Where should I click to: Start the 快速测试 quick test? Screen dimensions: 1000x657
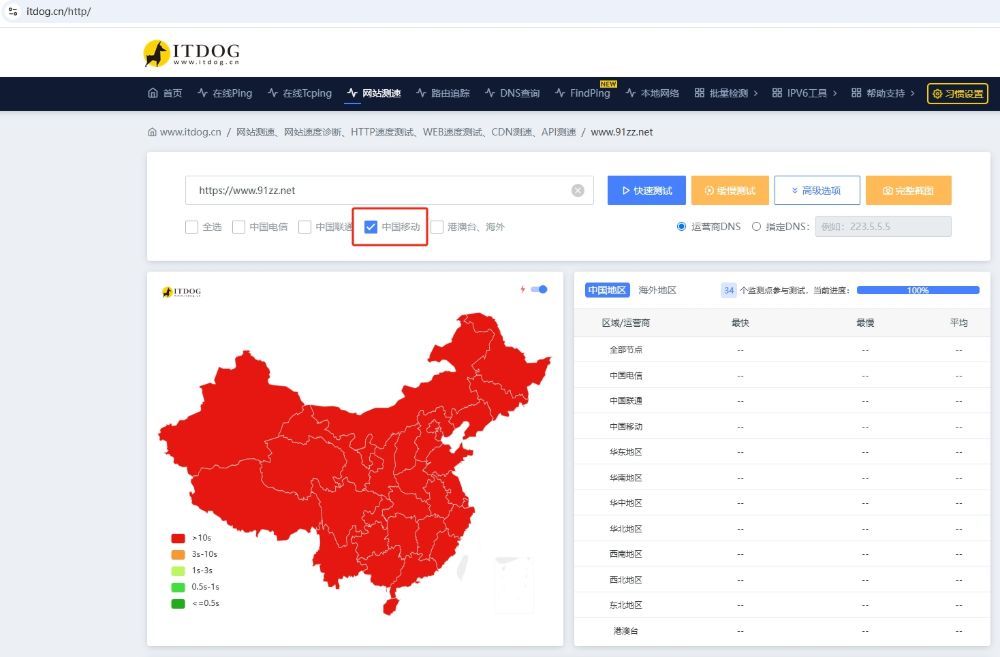coord(647,191)
